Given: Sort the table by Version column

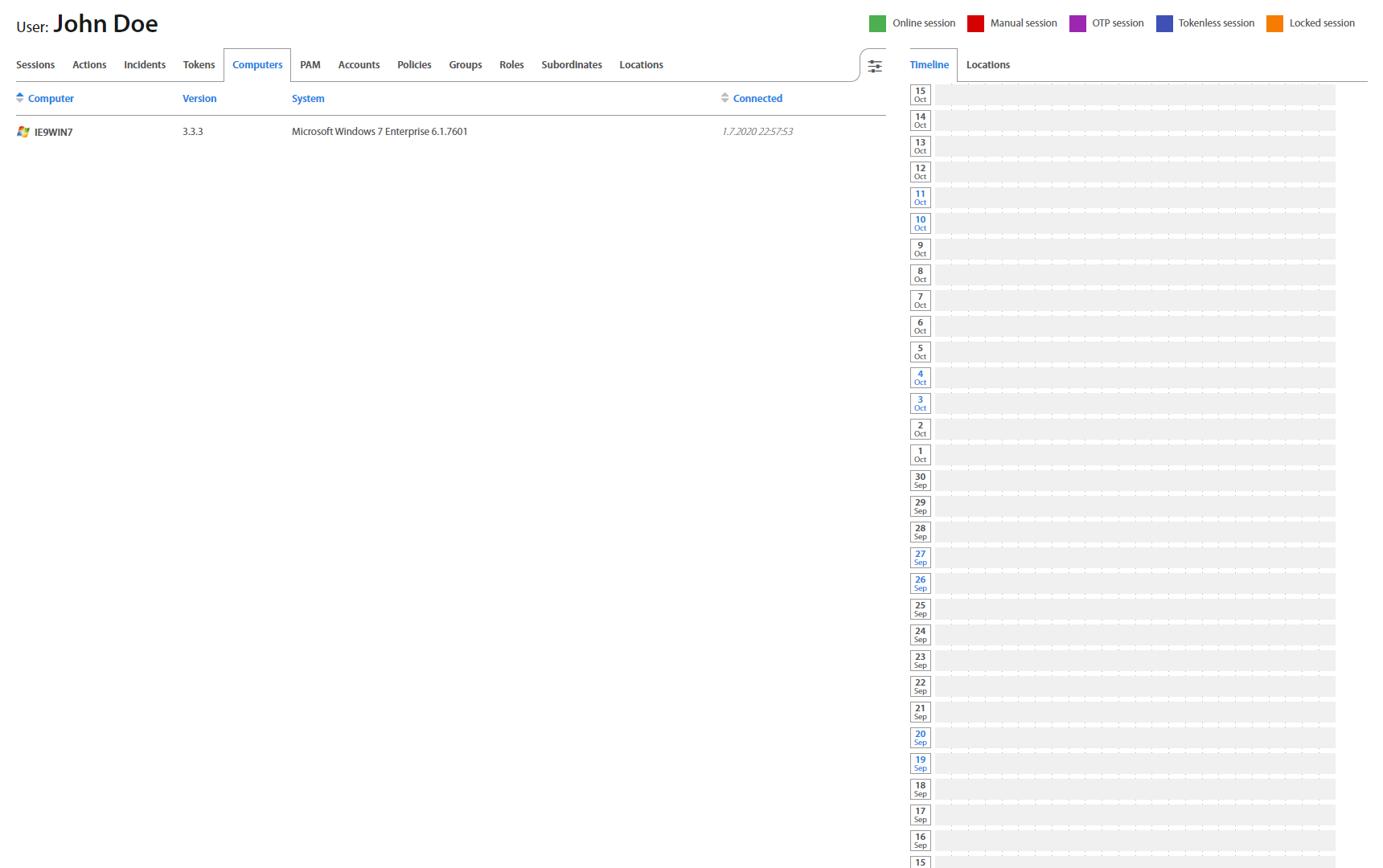Looking at the screenshot, I should (199, 99).
